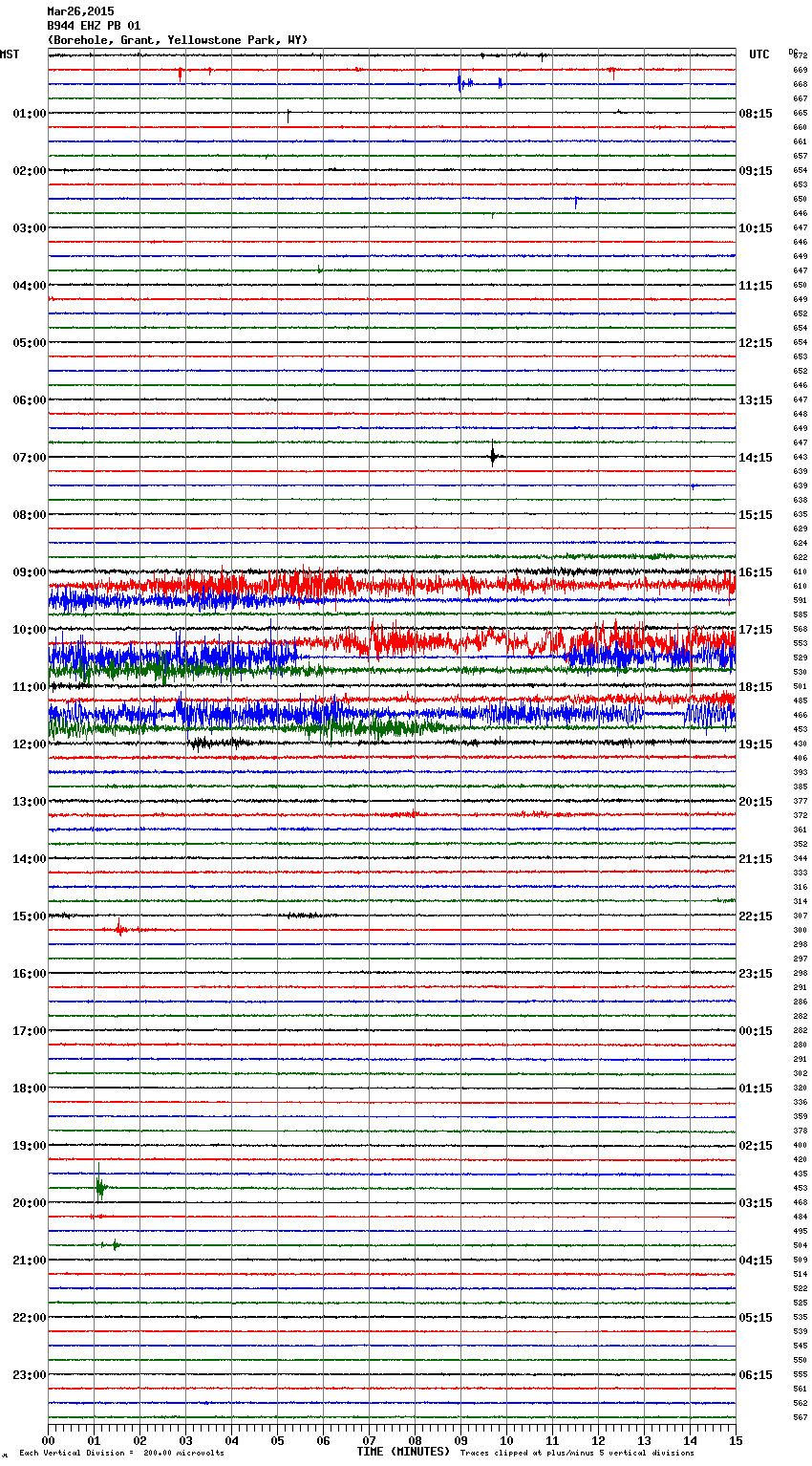Click the 22:15 UTC time label

tap(756, 916)
